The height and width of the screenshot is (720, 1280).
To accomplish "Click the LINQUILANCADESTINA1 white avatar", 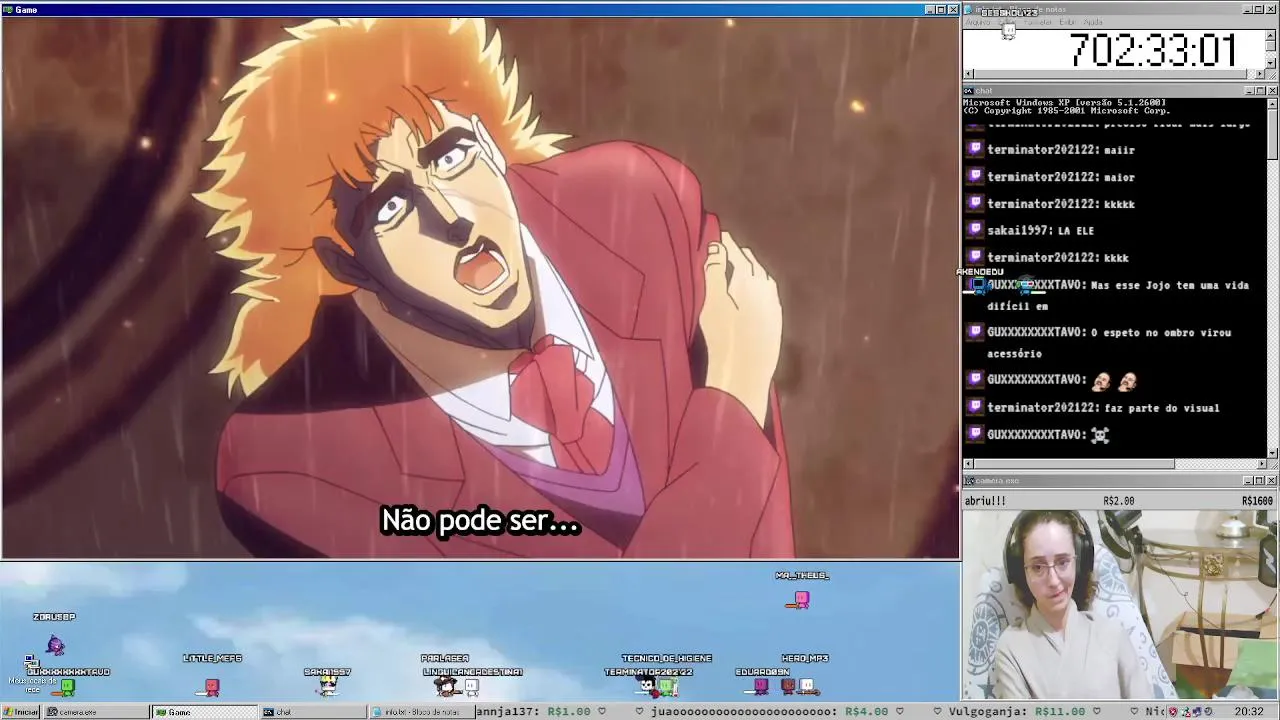I will click(472, 686).
